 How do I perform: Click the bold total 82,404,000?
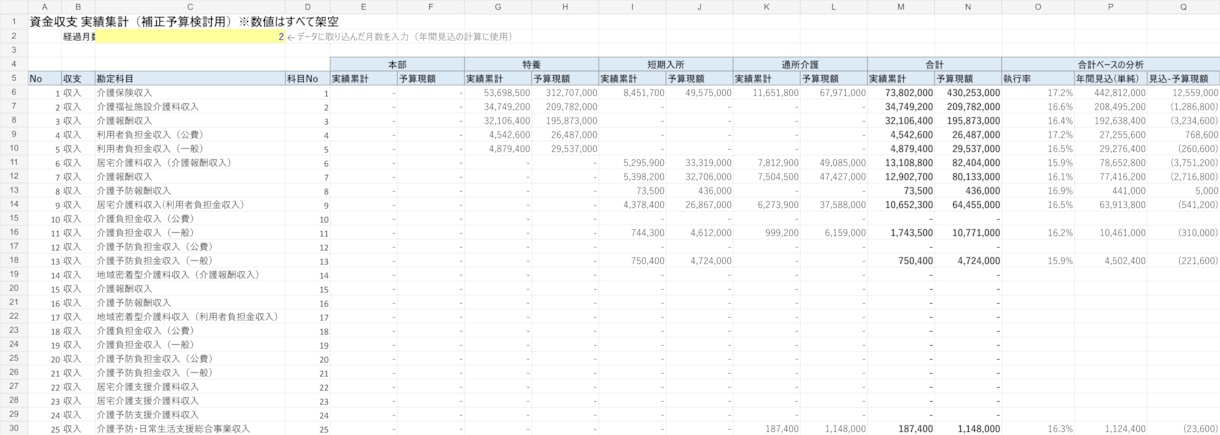[x=976, y=162]
